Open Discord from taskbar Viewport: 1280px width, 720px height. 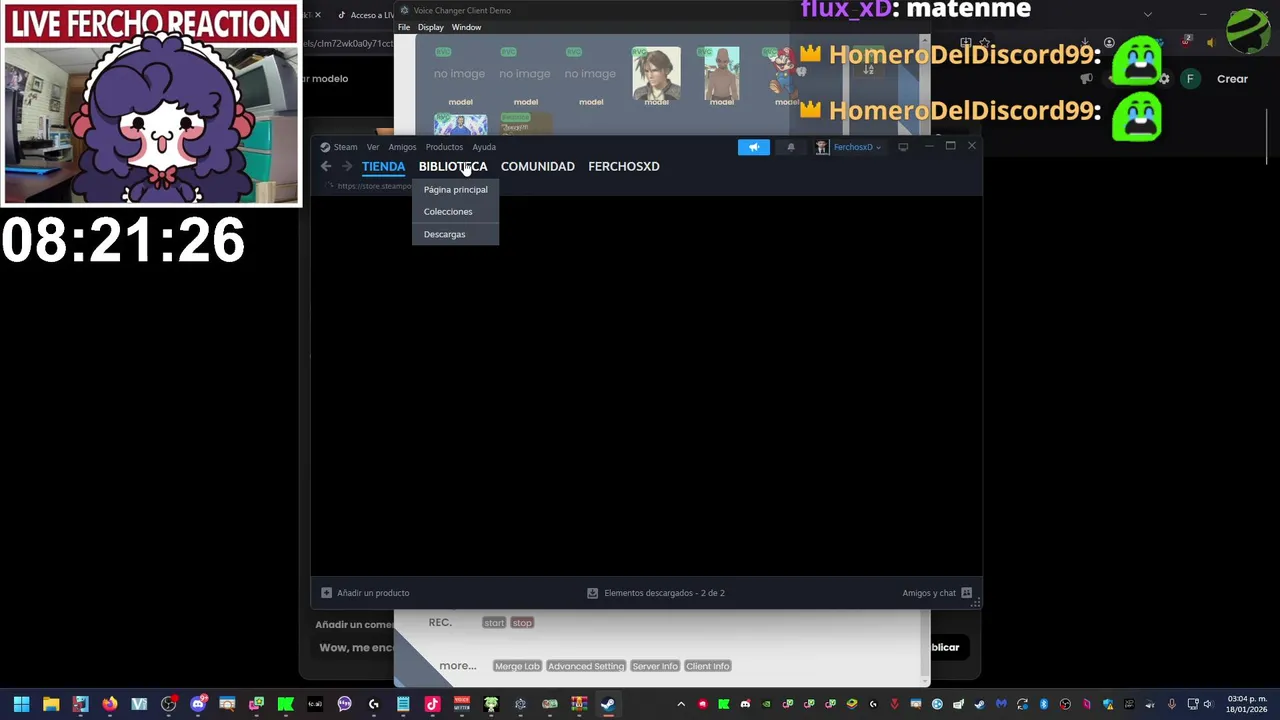(x=198, y=704)
